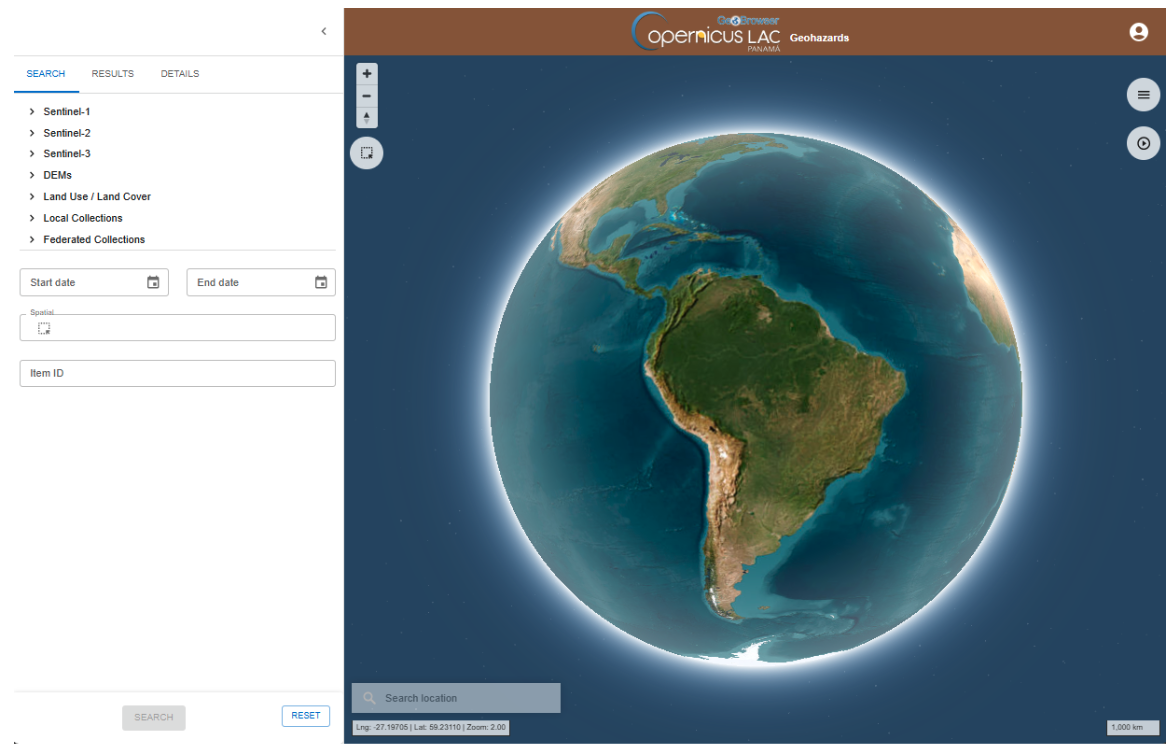Click the play button on map
The height and width of the screenshot is (750, 1171).
1143,143
